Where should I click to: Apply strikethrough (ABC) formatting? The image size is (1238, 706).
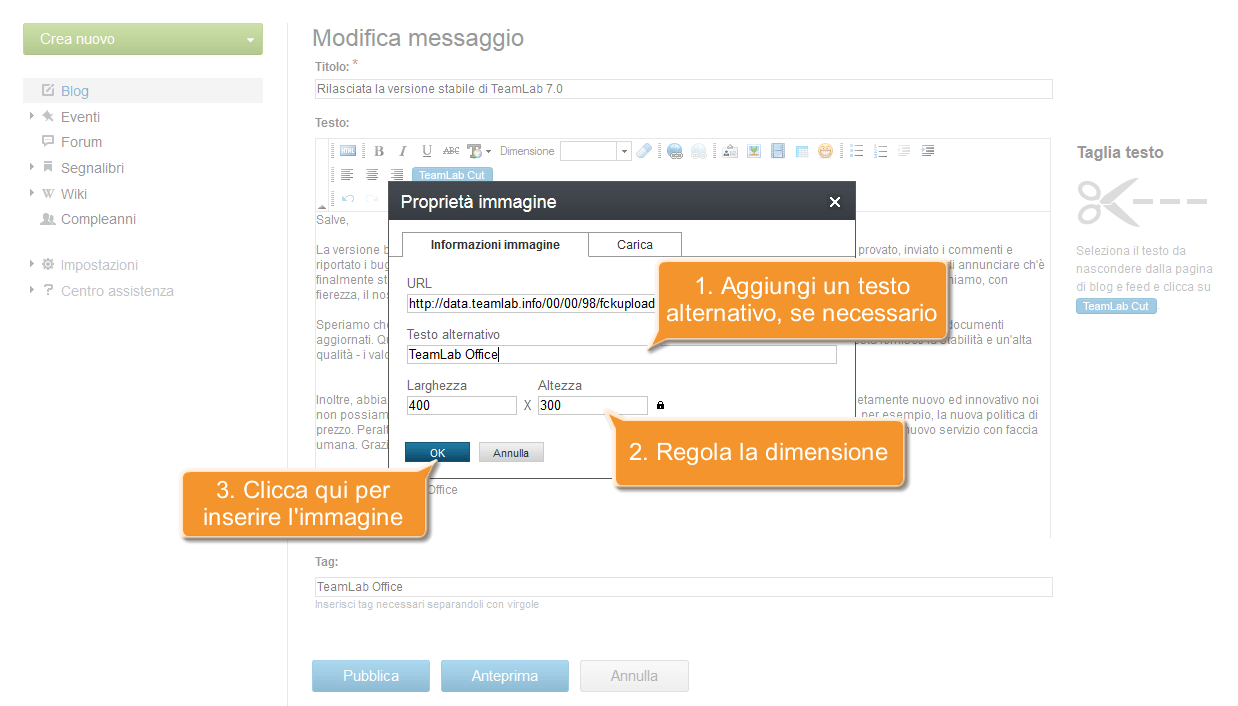(x=451, y=151)
